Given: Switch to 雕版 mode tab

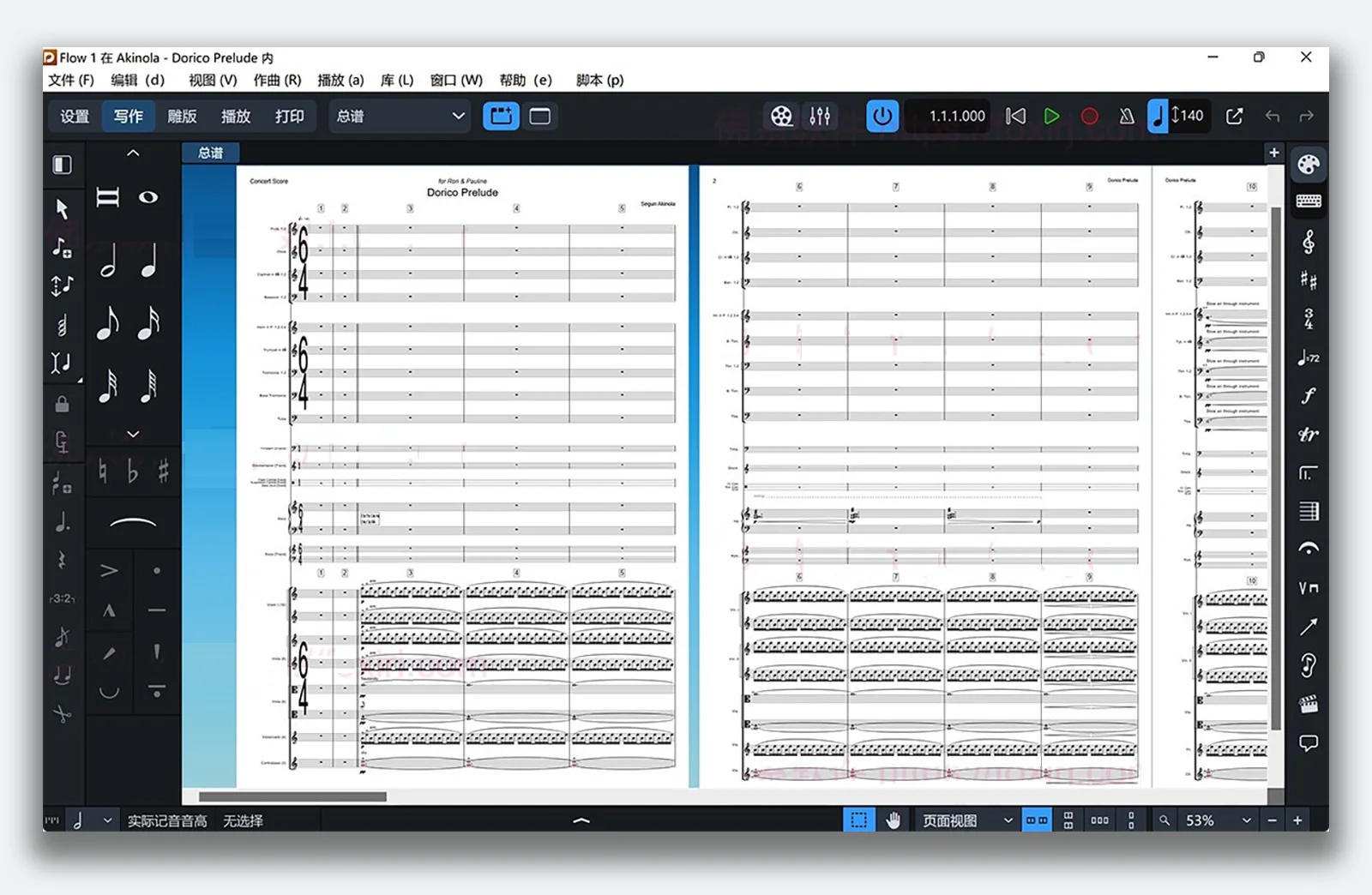Looking at the screenshot, I should pos(182,116).
